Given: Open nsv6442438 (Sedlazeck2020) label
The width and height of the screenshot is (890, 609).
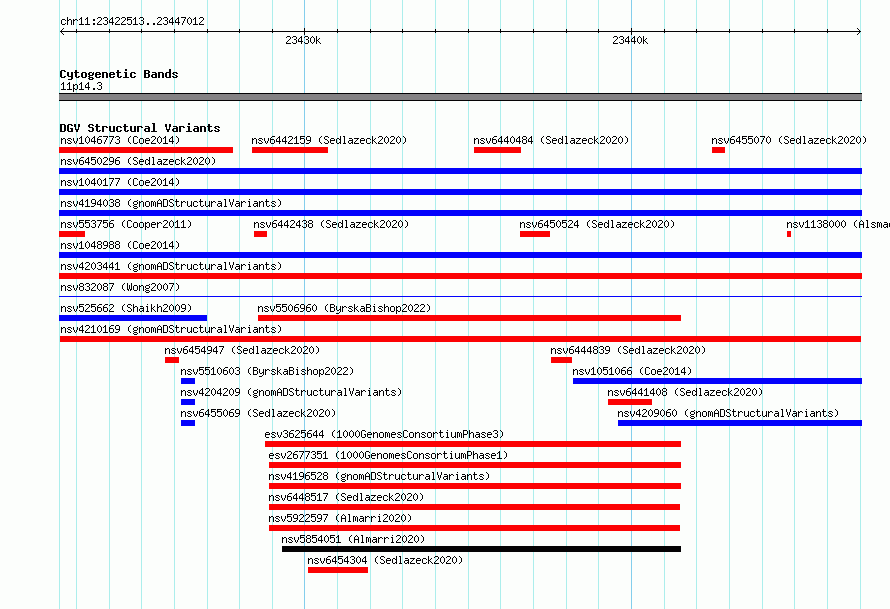Looking at the screenshot, I should [331, 224].
